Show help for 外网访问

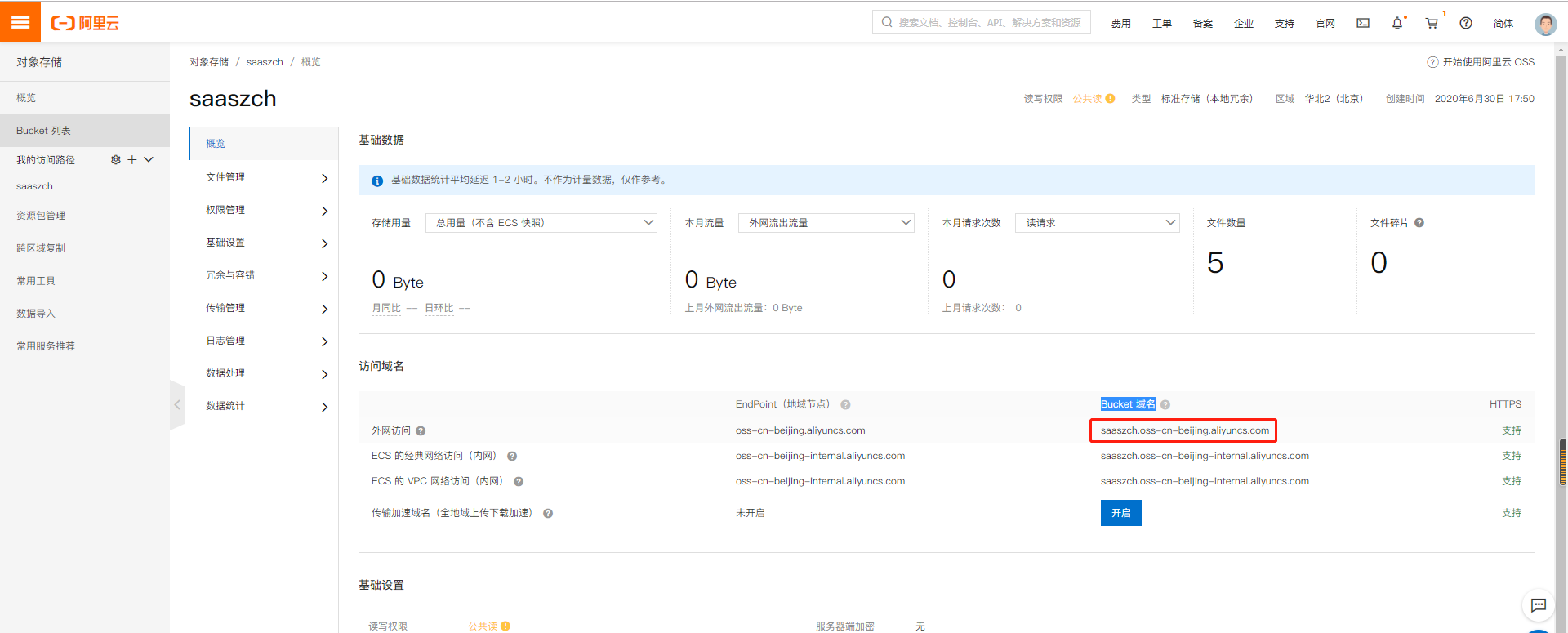pos(421,431)
